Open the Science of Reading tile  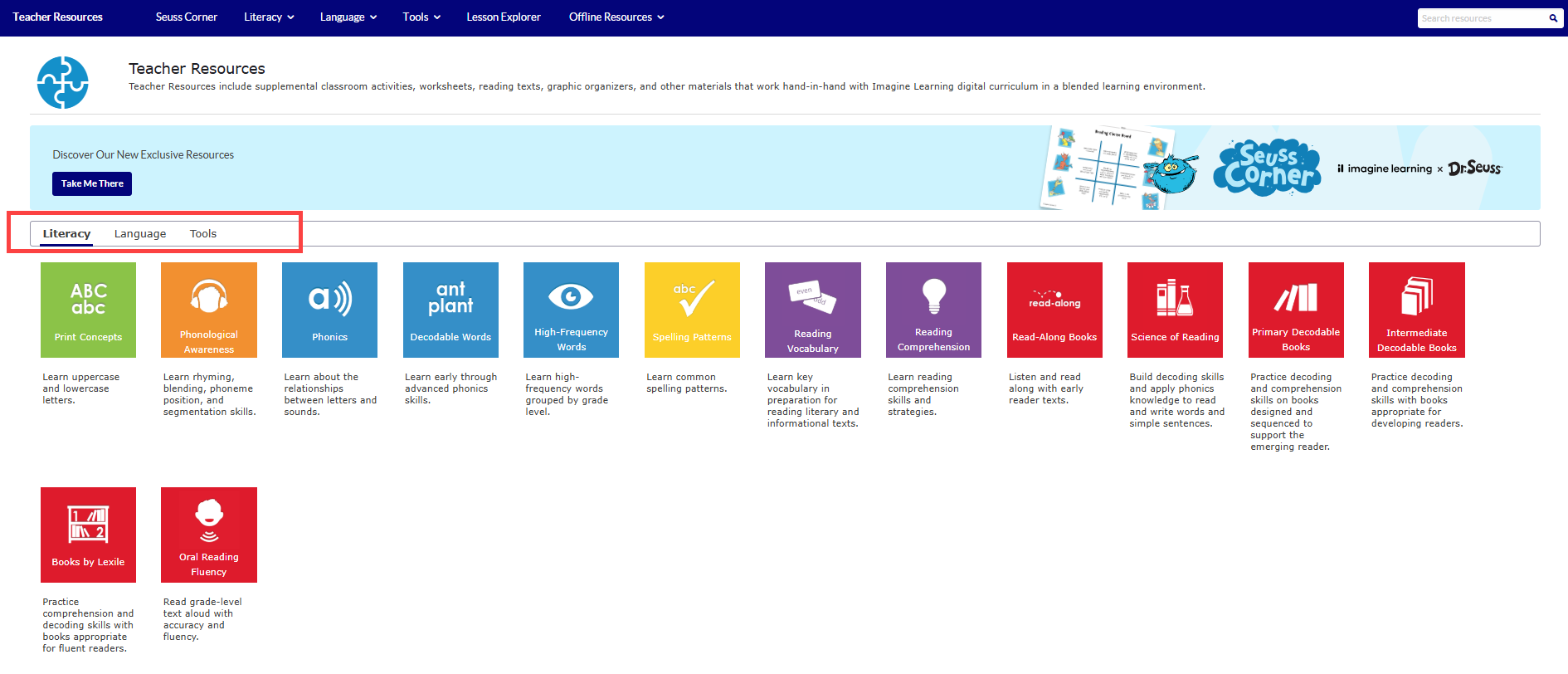coord(1175,310)
